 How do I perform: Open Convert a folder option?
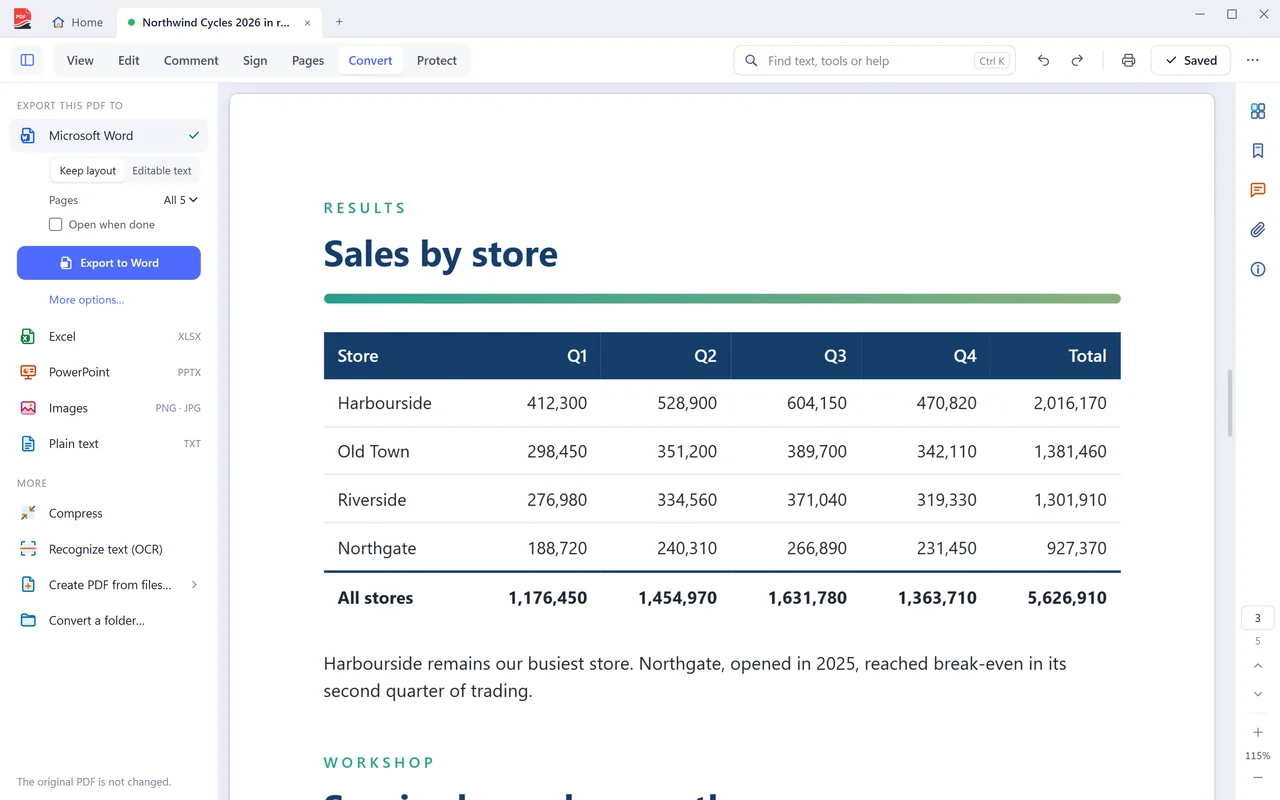(109, 621)
